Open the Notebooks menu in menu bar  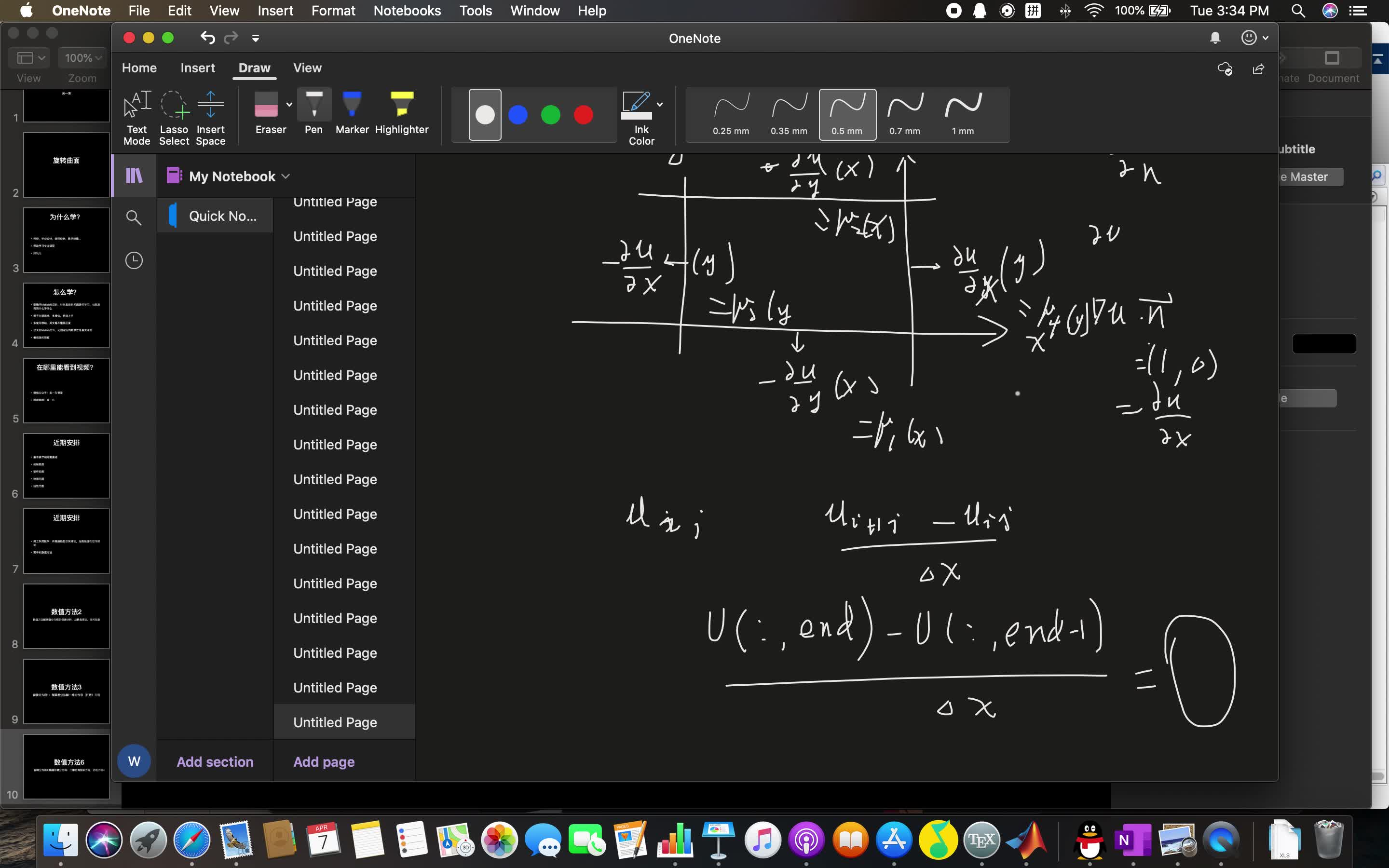[407, 10]
